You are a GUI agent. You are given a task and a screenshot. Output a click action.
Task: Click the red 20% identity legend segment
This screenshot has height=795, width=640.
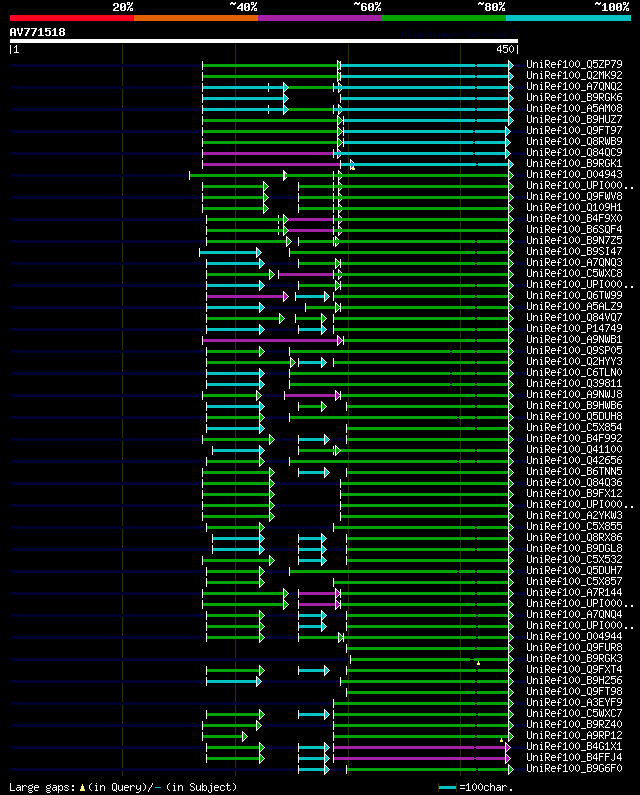[72, 18]
